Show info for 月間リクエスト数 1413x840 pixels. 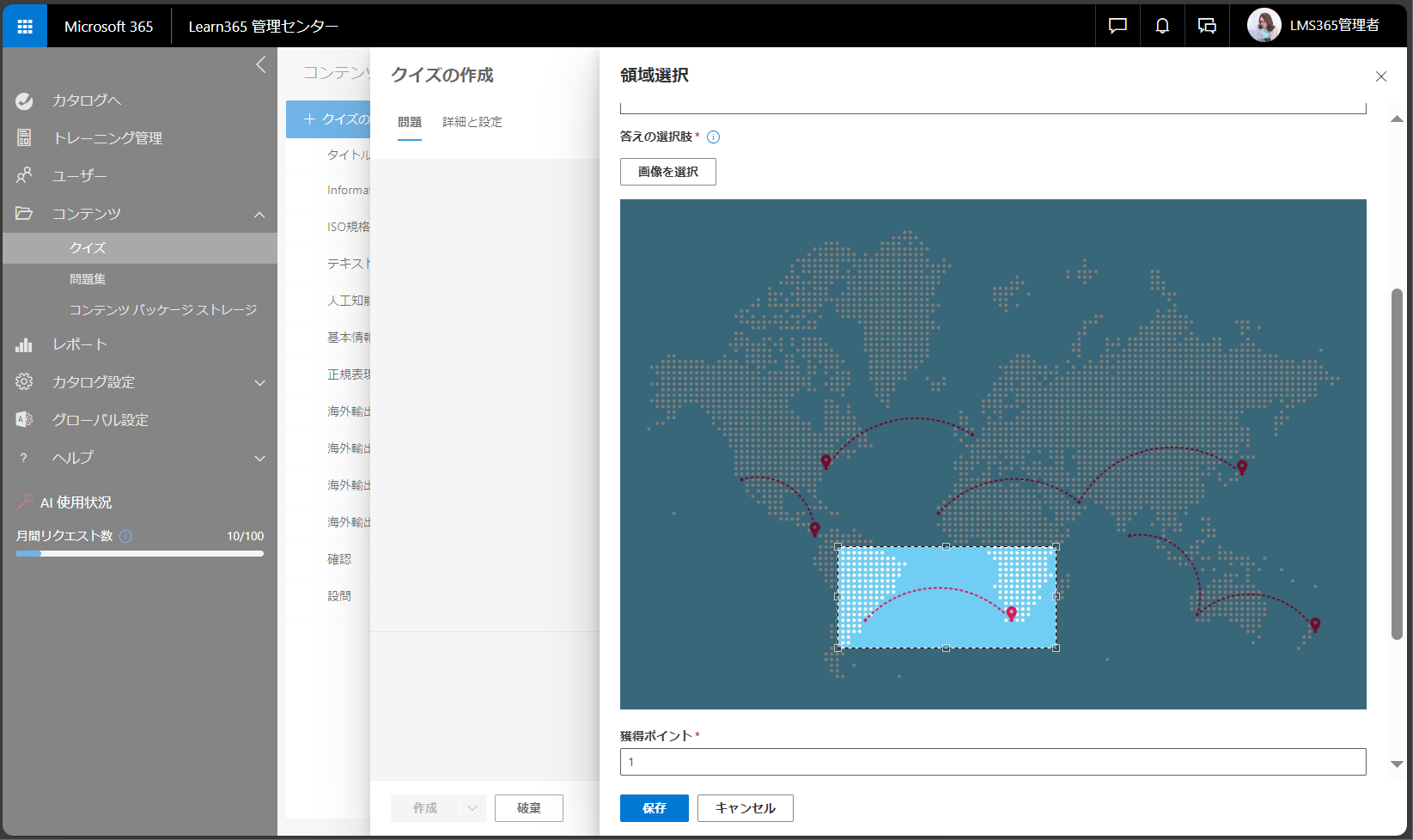[x=126, y=536]
